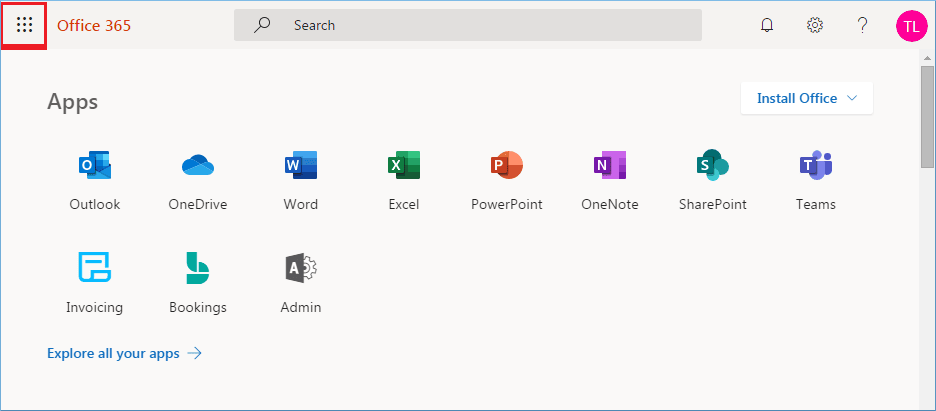Click the Teams text label
The width and height of the screenshot is (936, 411).
pyautogui.click(x=815, y=205)
